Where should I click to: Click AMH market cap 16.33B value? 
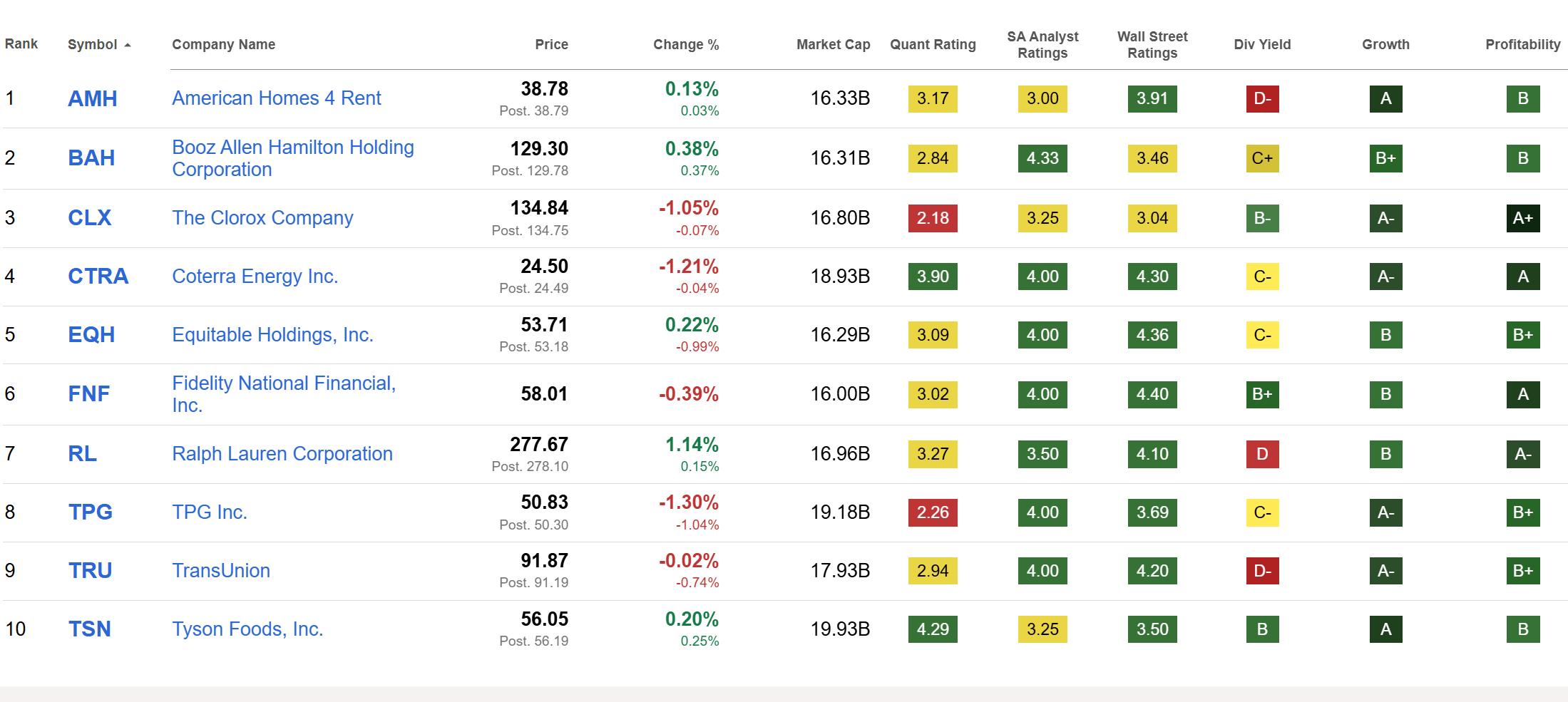pos(840,98)
